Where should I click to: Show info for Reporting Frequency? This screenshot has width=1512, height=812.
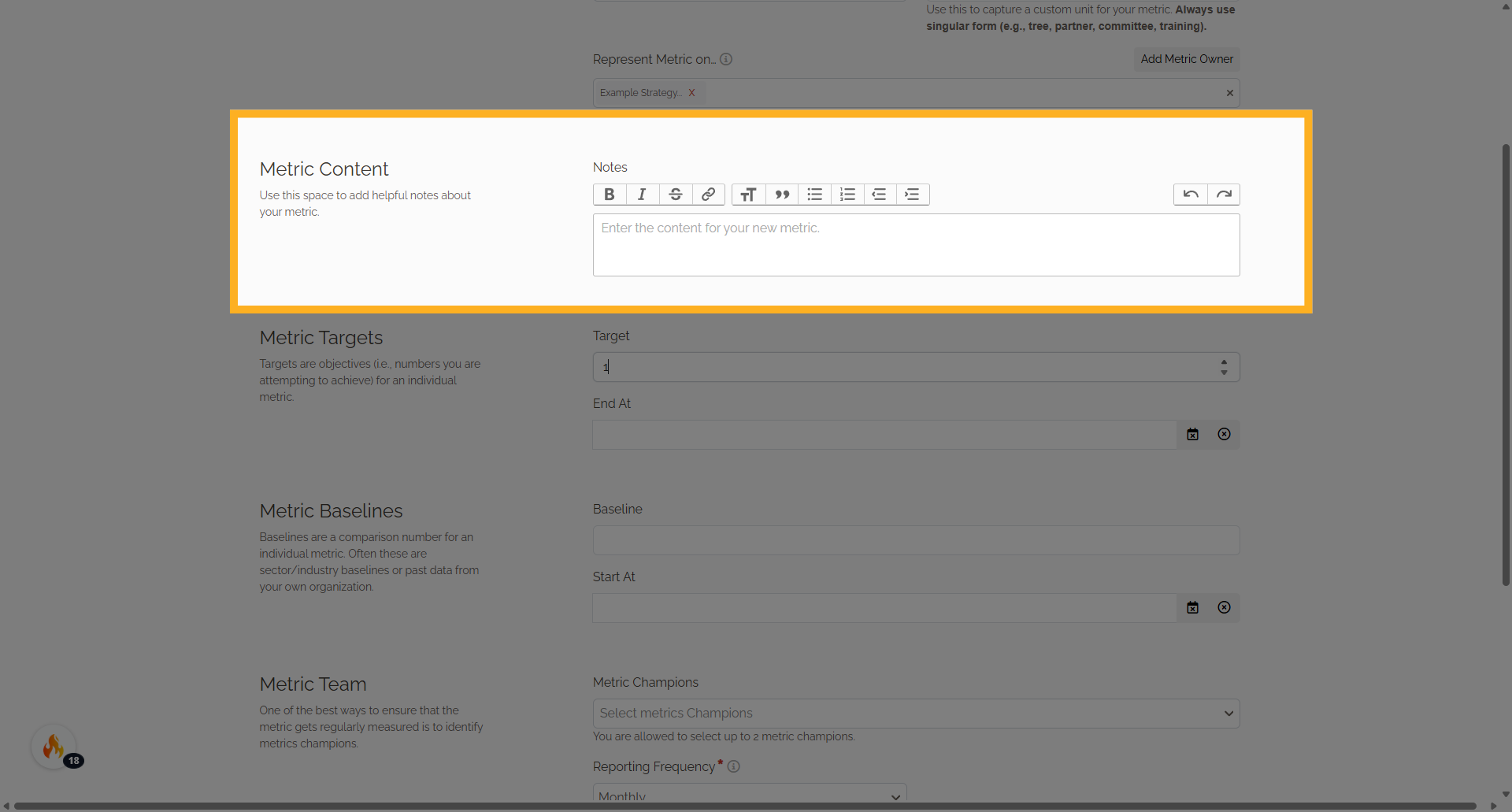[x=734, y=766]
